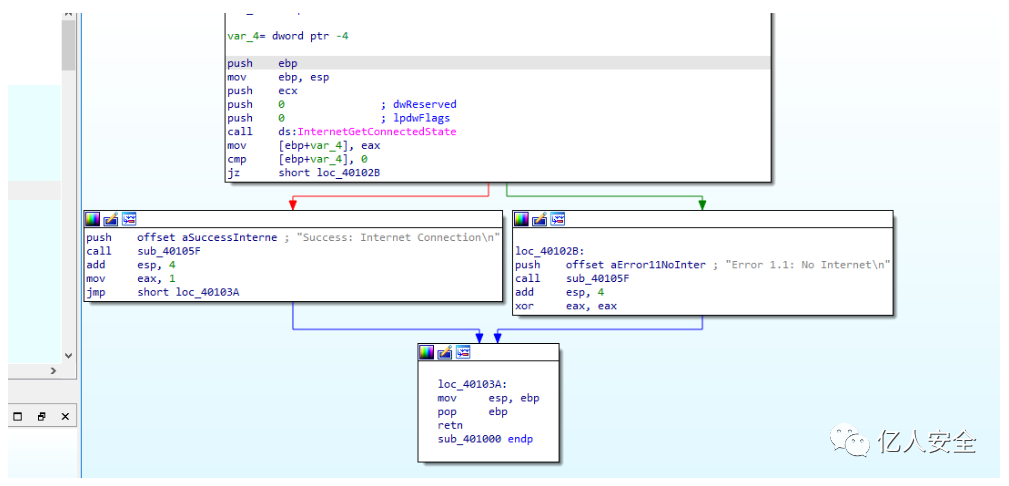Click the maximize square button of docked panel
The width and height of the screenshot is (1009, 486).
click(x=18, y=416)
